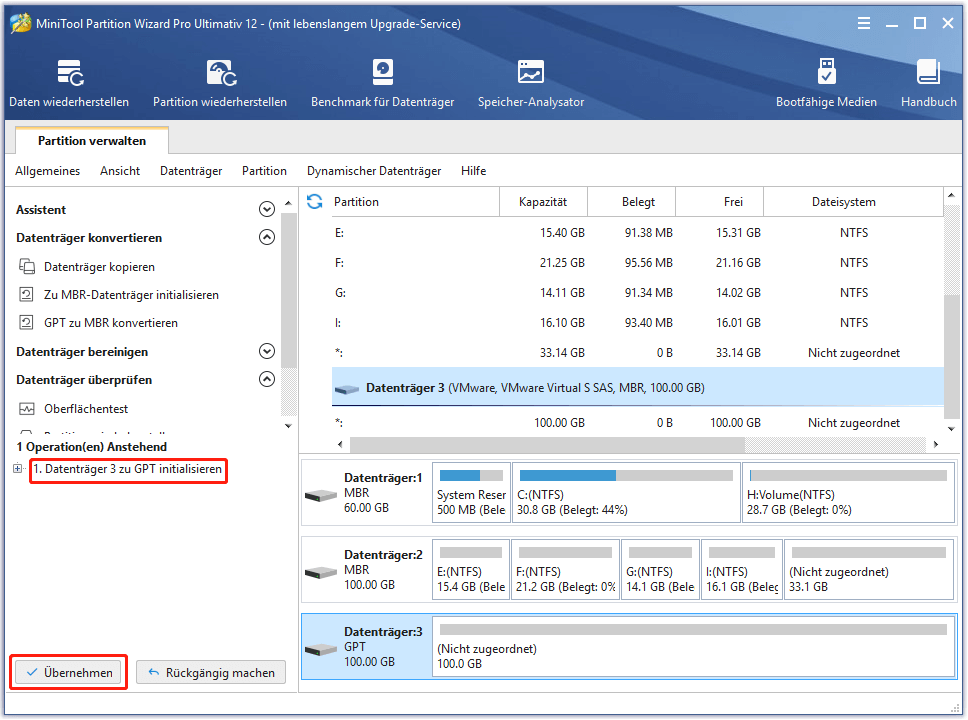Click Rückgängig machen button
Screen dimensions: 968x720
(x=211, y=672)
